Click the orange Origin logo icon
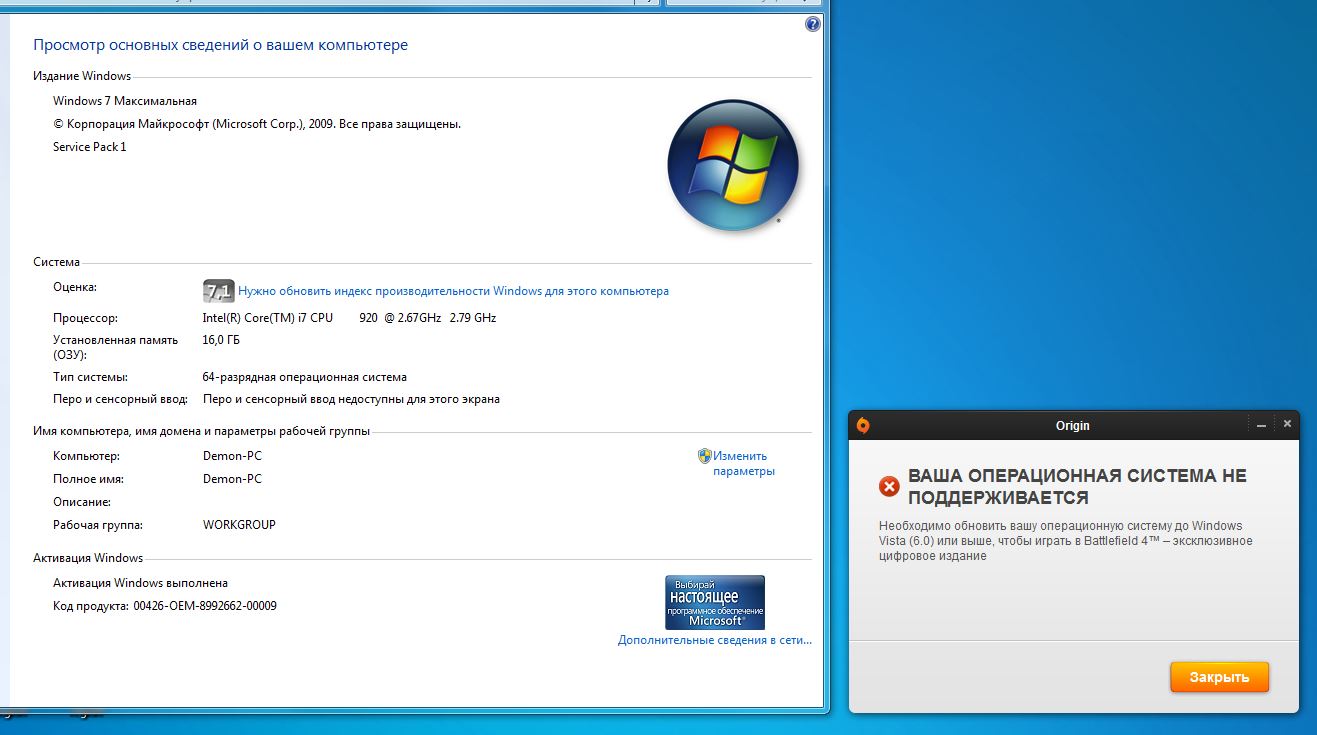 (x=863, y=425)
